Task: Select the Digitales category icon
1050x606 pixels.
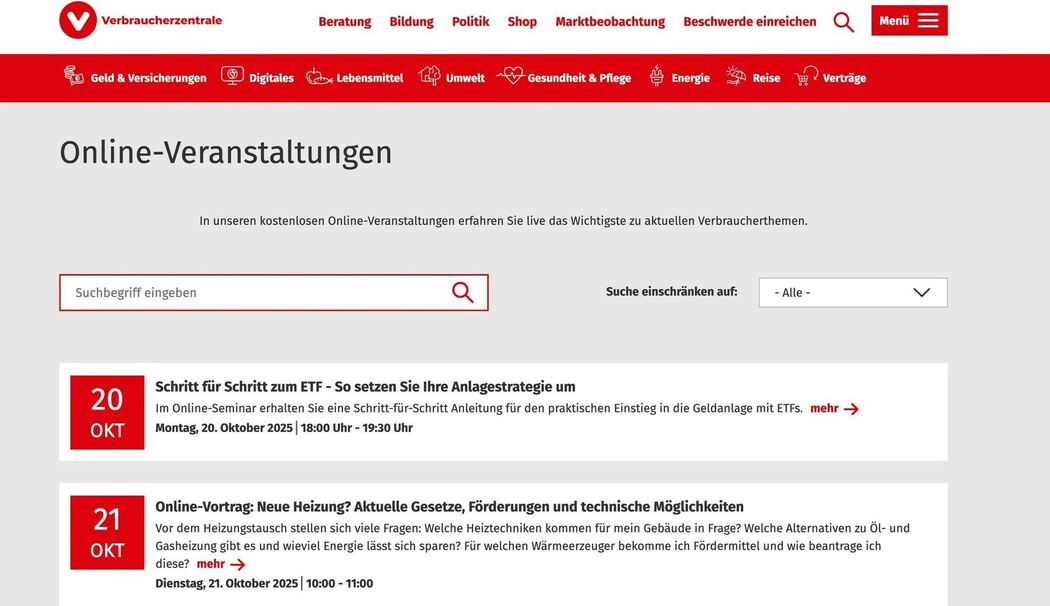Action: click(232, 76)
